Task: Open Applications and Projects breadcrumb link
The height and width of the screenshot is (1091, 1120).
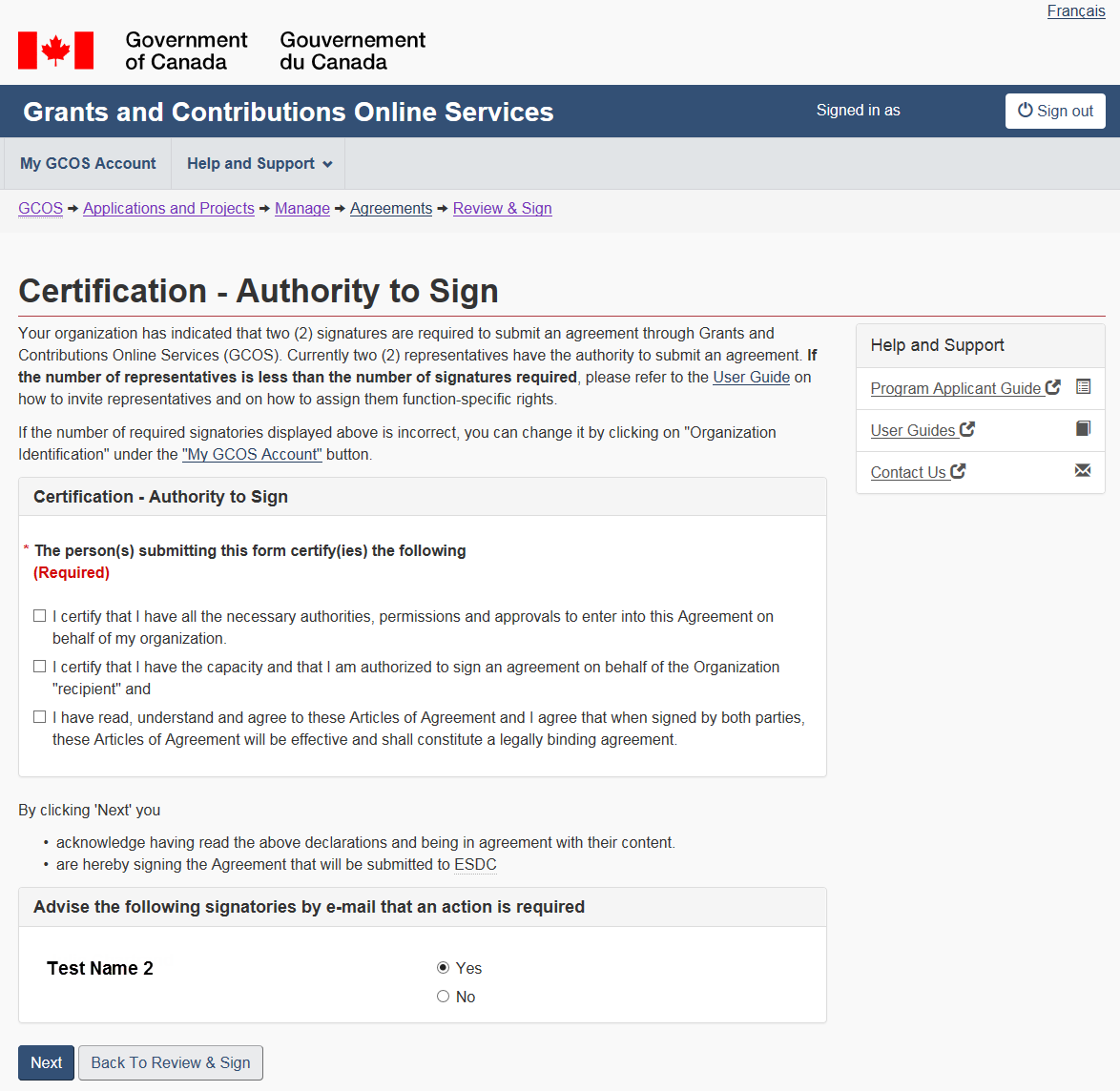Action: (x=168, y=209)
